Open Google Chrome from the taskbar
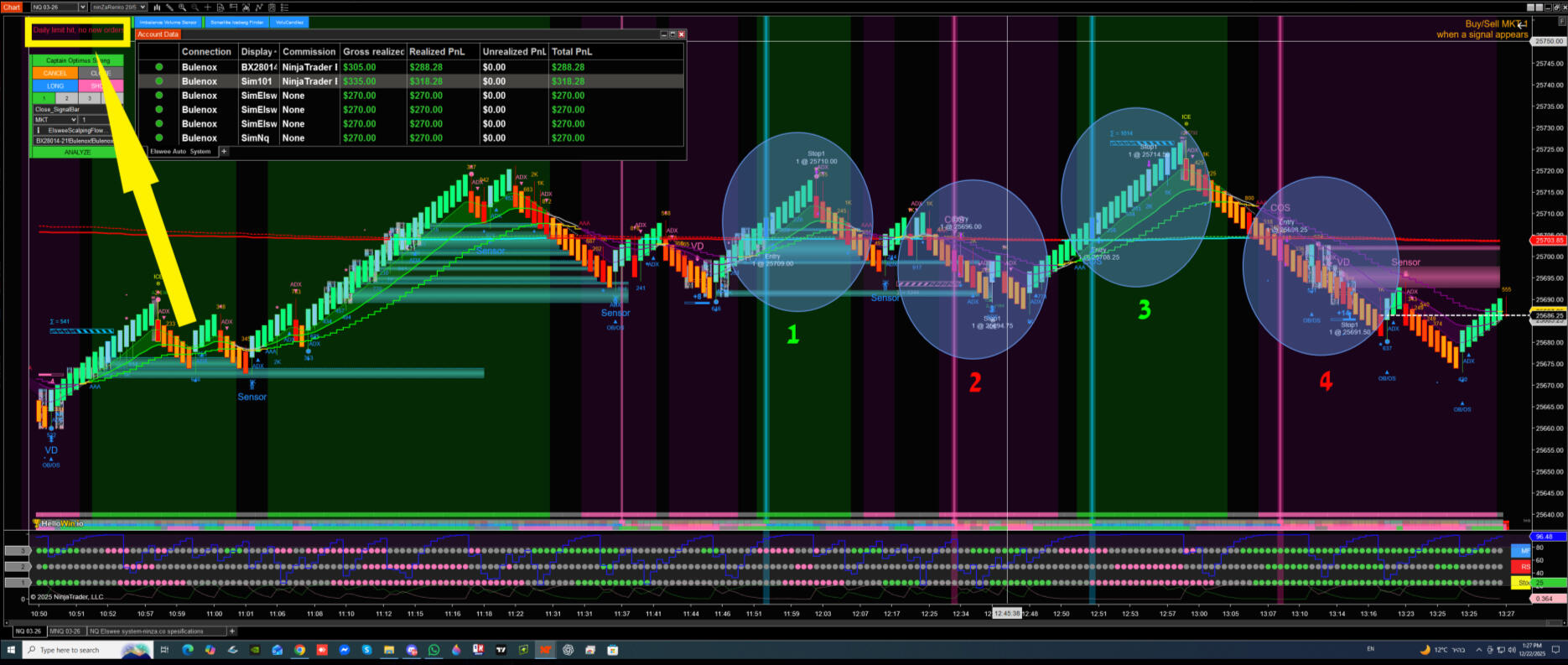The image size is (1568, 665). (299, 650)
